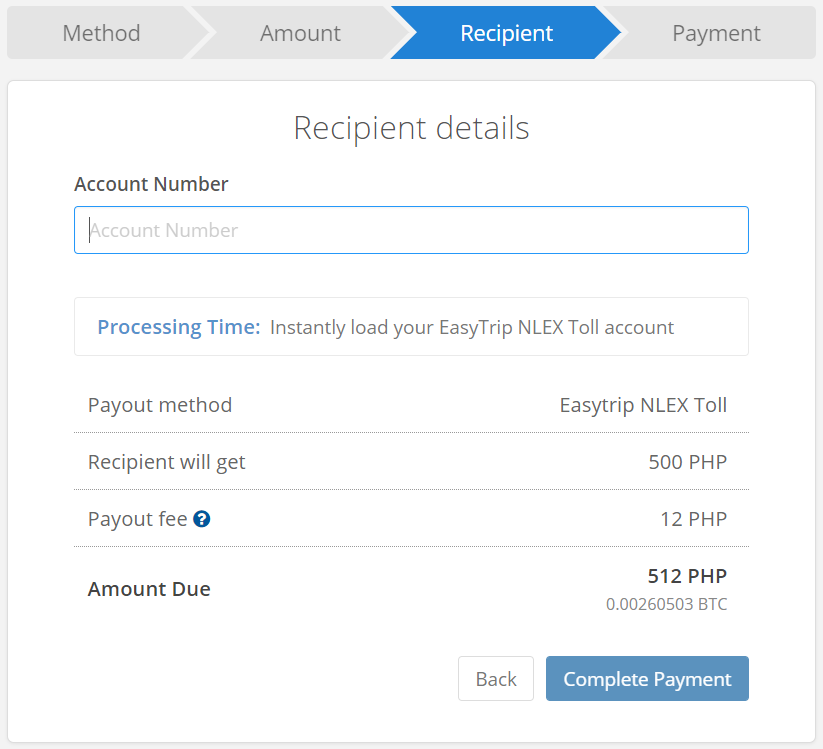Focus the Account Number input field
The height and width of the screenshot is (749, 823).
click(412, 230)
